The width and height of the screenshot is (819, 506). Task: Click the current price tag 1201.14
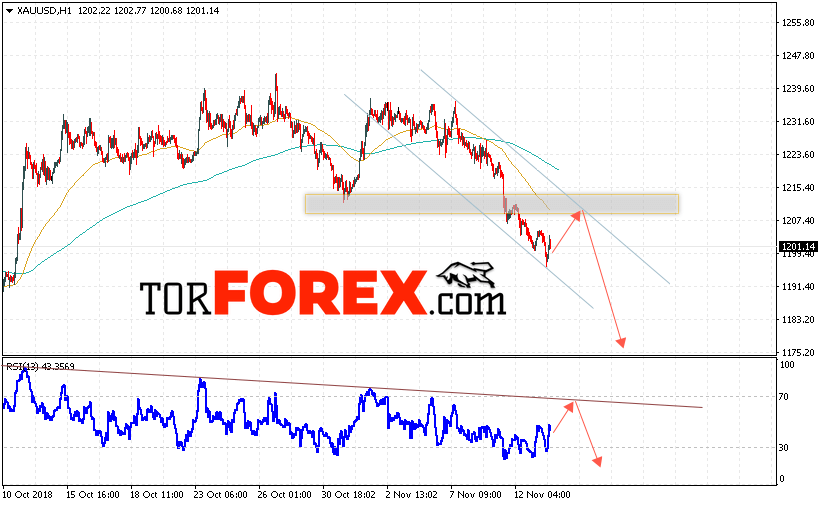pos(798,246)
